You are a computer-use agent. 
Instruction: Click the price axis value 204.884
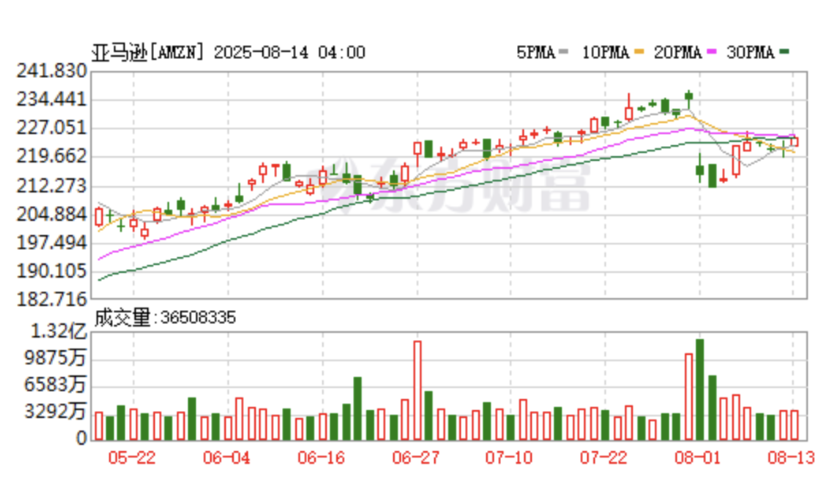pos(51,214)
